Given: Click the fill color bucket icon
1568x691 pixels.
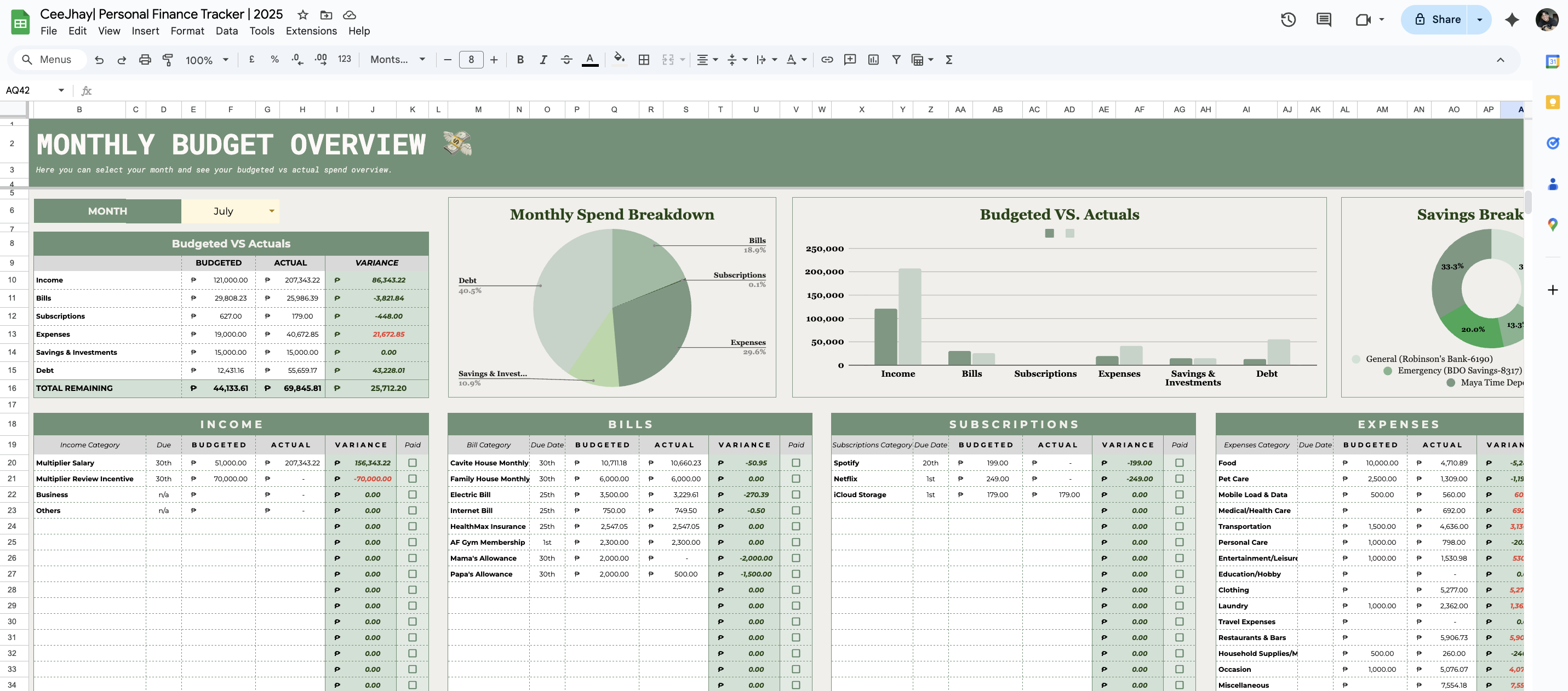Looking at the screenshot, I should point(619,59).
